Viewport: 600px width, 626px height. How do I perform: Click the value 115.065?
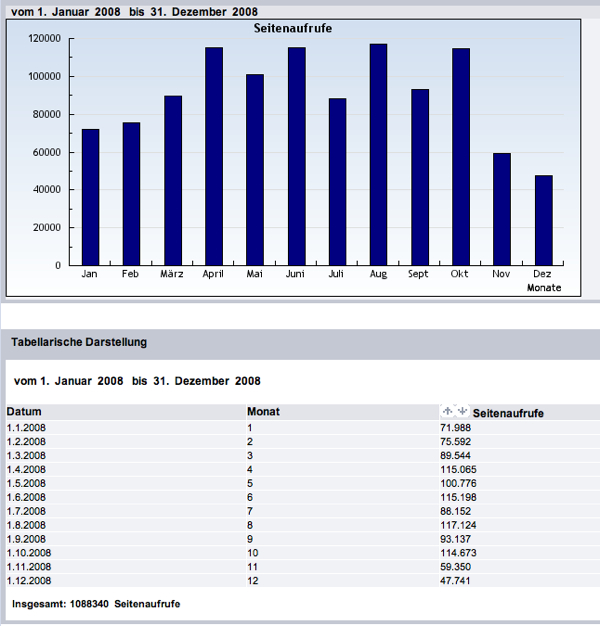(x=458, y=470)
